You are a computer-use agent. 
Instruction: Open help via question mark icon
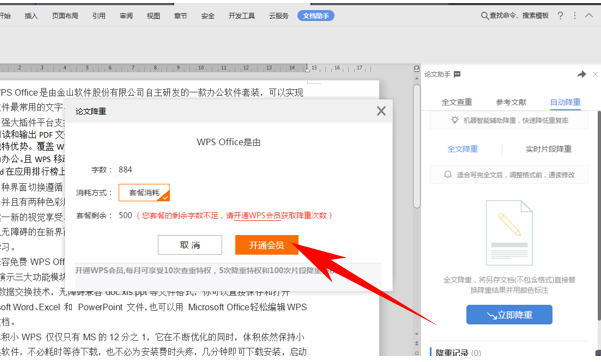[x=560, y=16]
